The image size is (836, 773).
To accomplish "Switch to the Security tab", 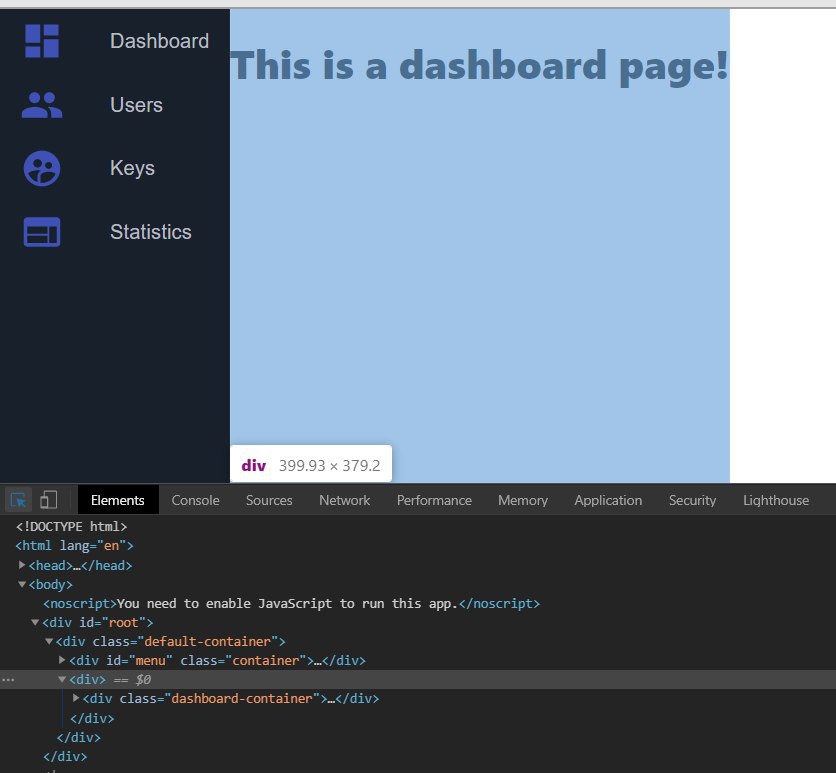I will (x=693, y=500).
